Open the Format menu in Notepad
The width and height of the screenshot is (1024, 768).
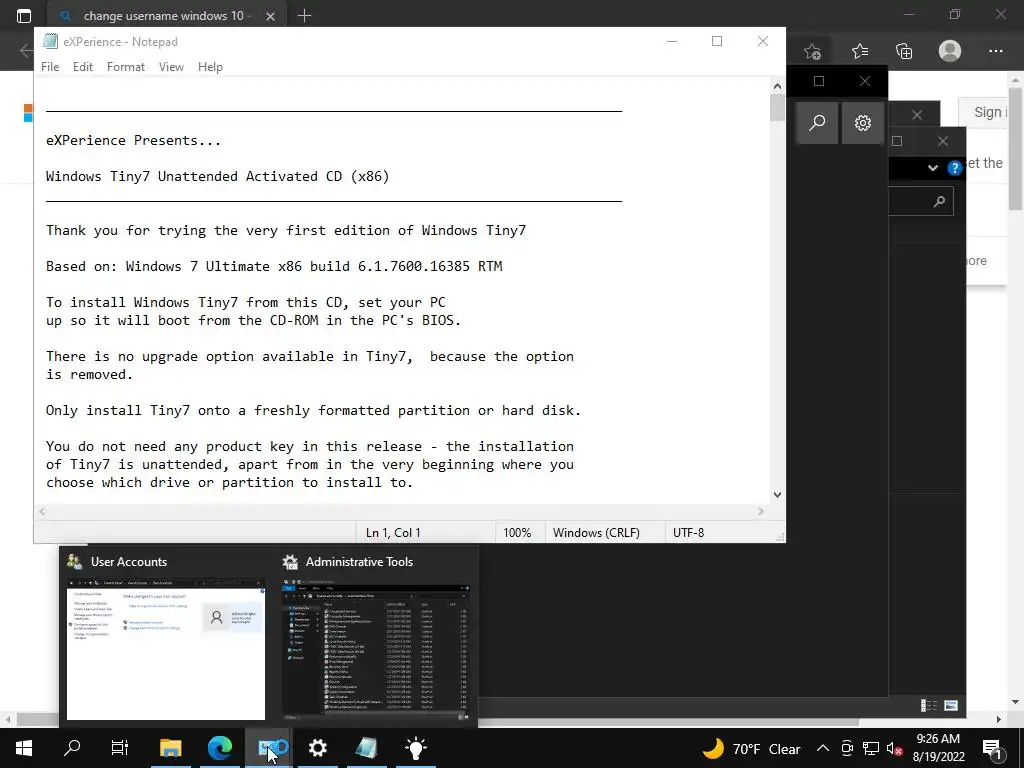pyautogui.click(x=125, y=67)
